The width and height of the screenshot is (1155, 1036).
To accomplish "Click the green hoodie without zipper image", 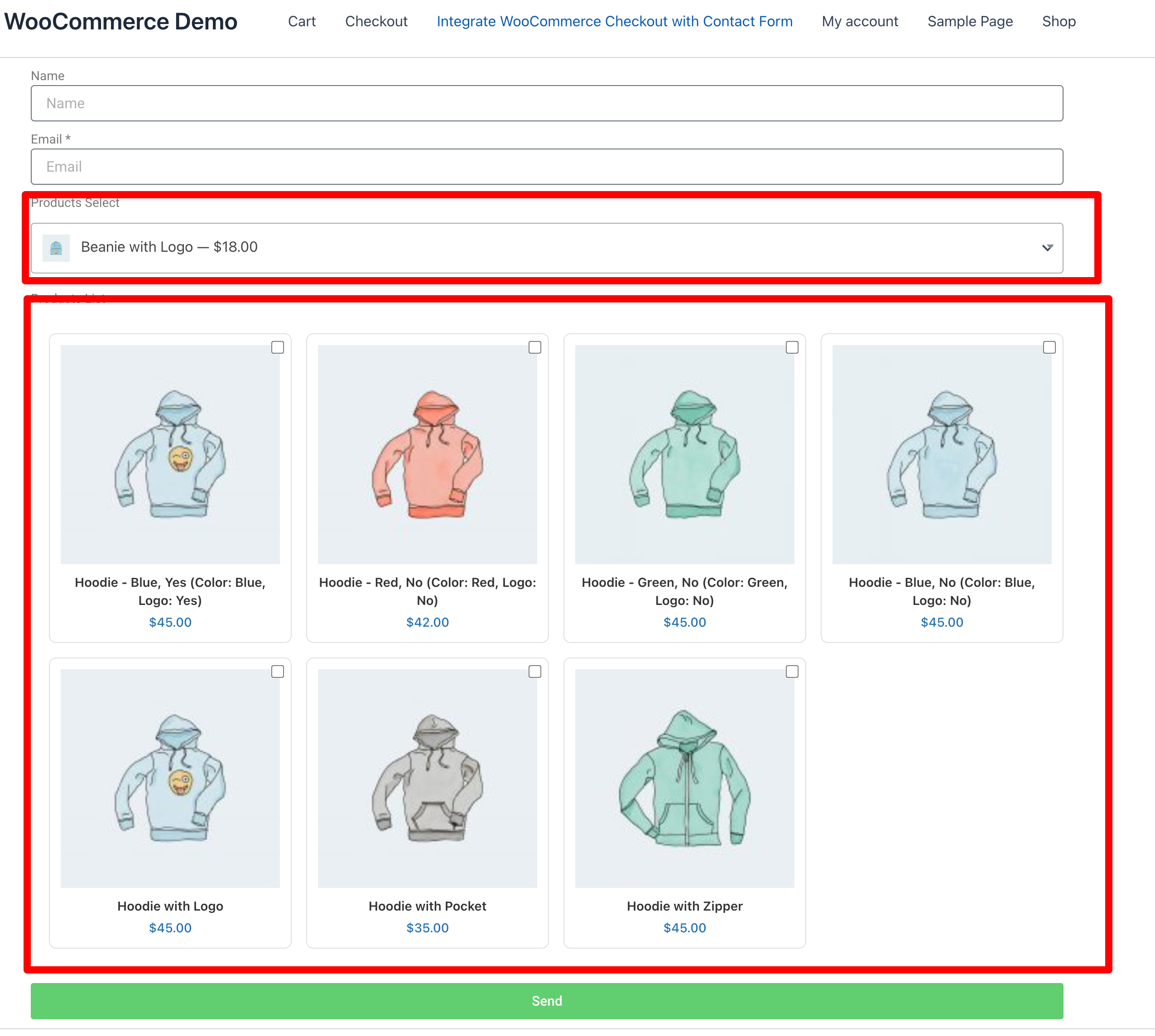I will [684, 454].
